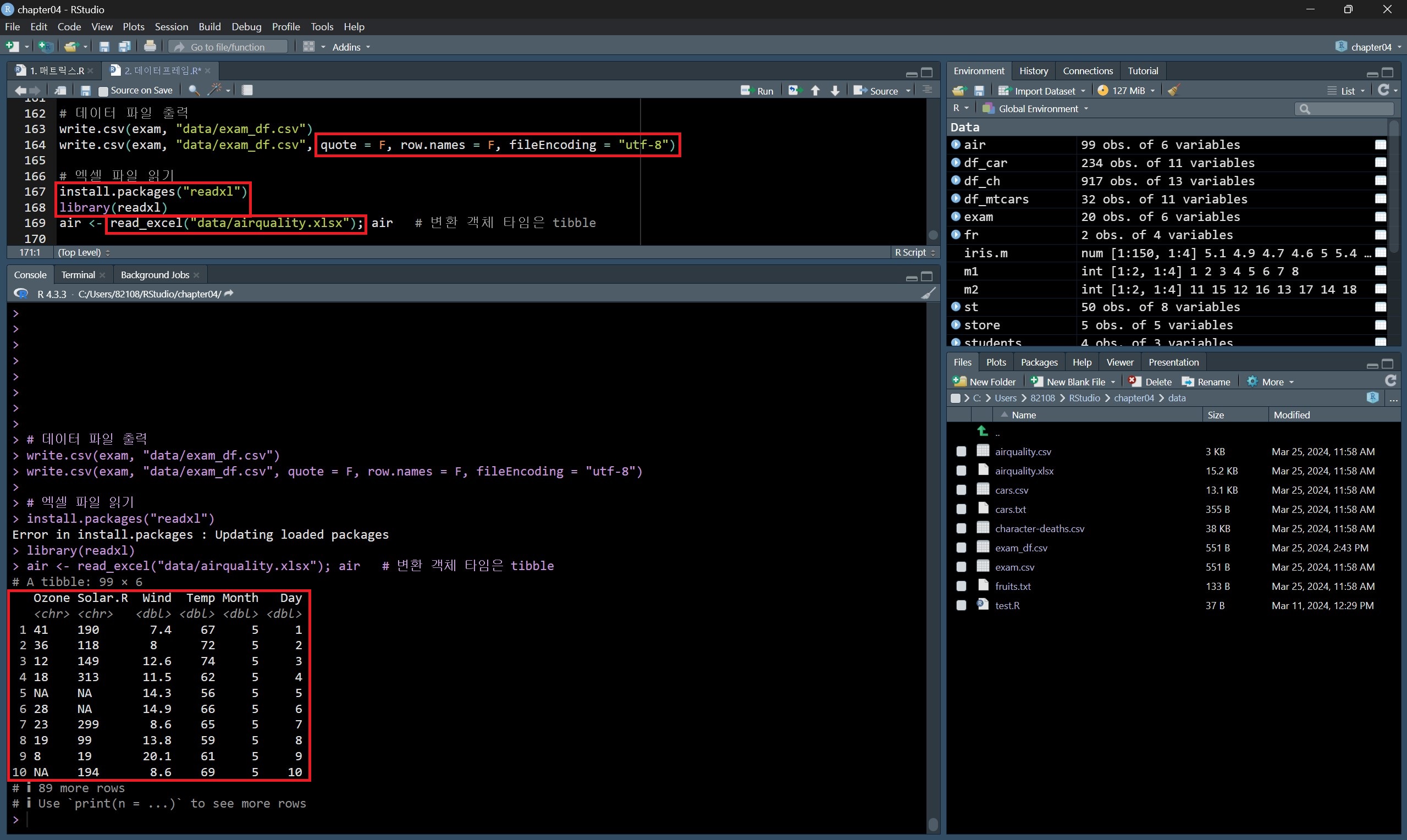Switch to the Packages tab

(1039, 362)
